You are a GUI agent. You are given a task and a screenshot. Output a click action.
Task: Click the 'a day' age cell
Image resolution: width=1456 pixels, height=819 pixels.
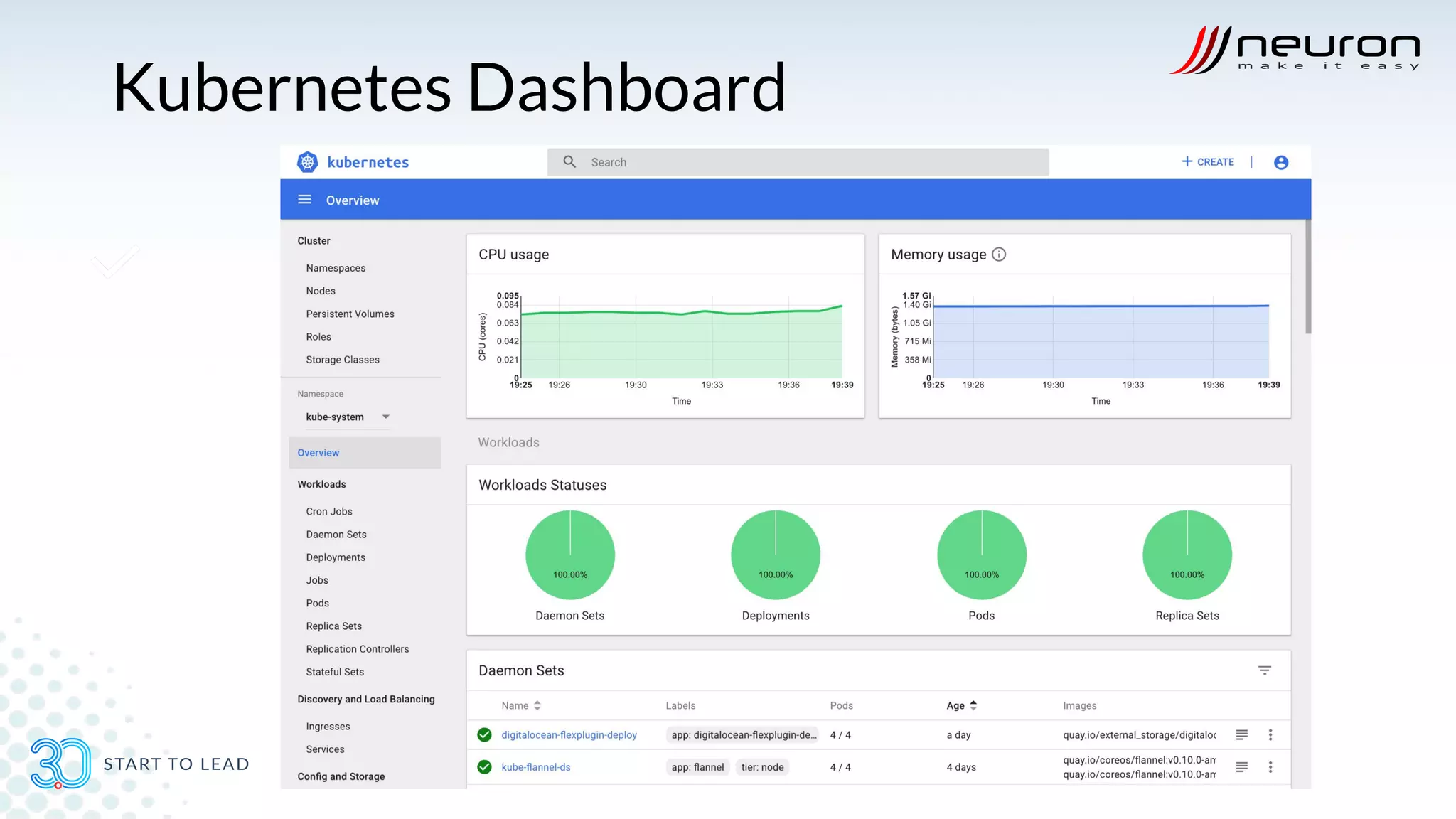(958, 735)
